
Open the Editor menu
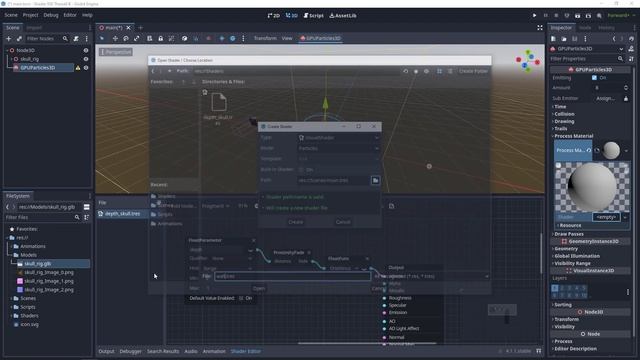(x=70, y=15)
